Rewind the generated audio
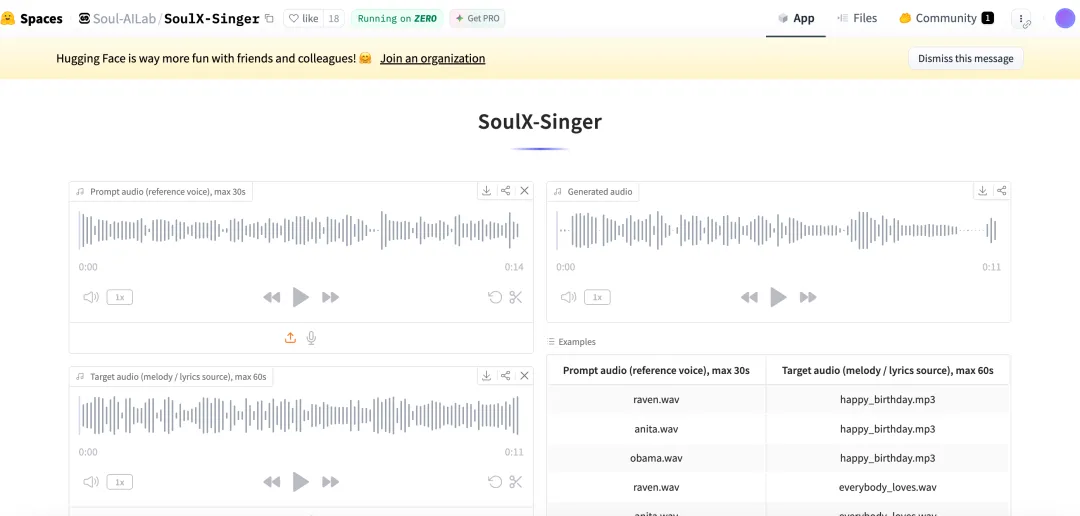Viewport: 1080px width, 516px height. click(x=749, y=297)
